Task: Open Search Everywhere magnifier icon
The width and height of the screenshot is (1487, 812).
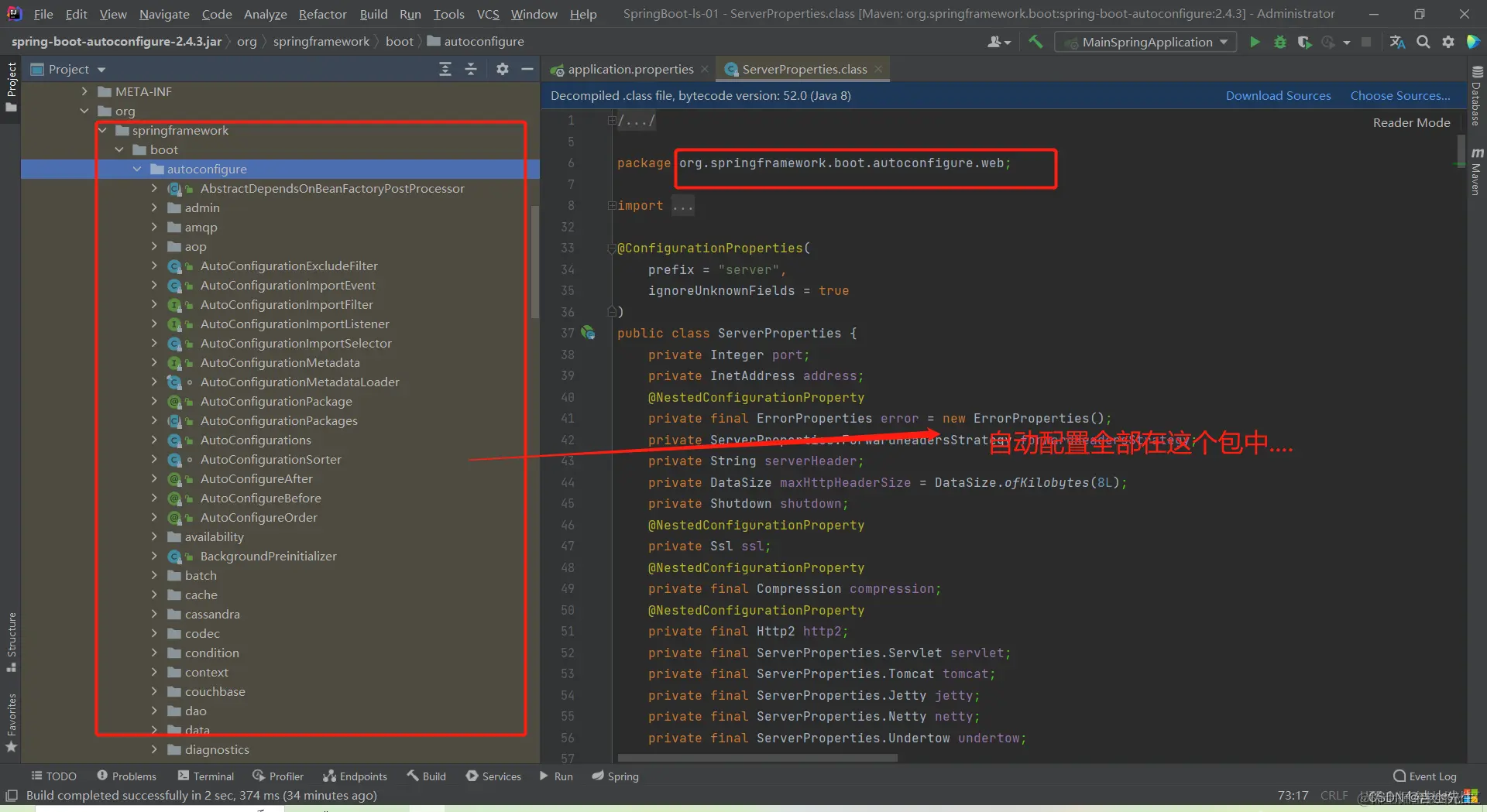Action: 1423,42
